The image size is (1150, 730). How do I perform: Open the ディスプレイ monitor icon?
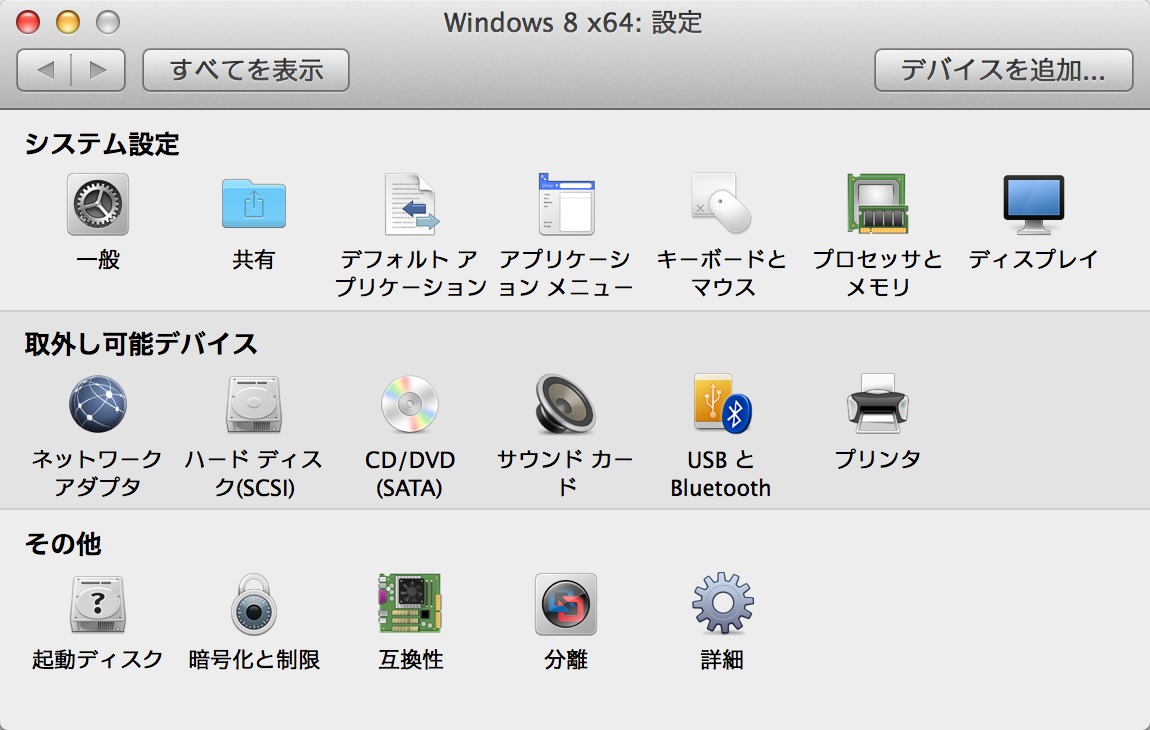1033,205
